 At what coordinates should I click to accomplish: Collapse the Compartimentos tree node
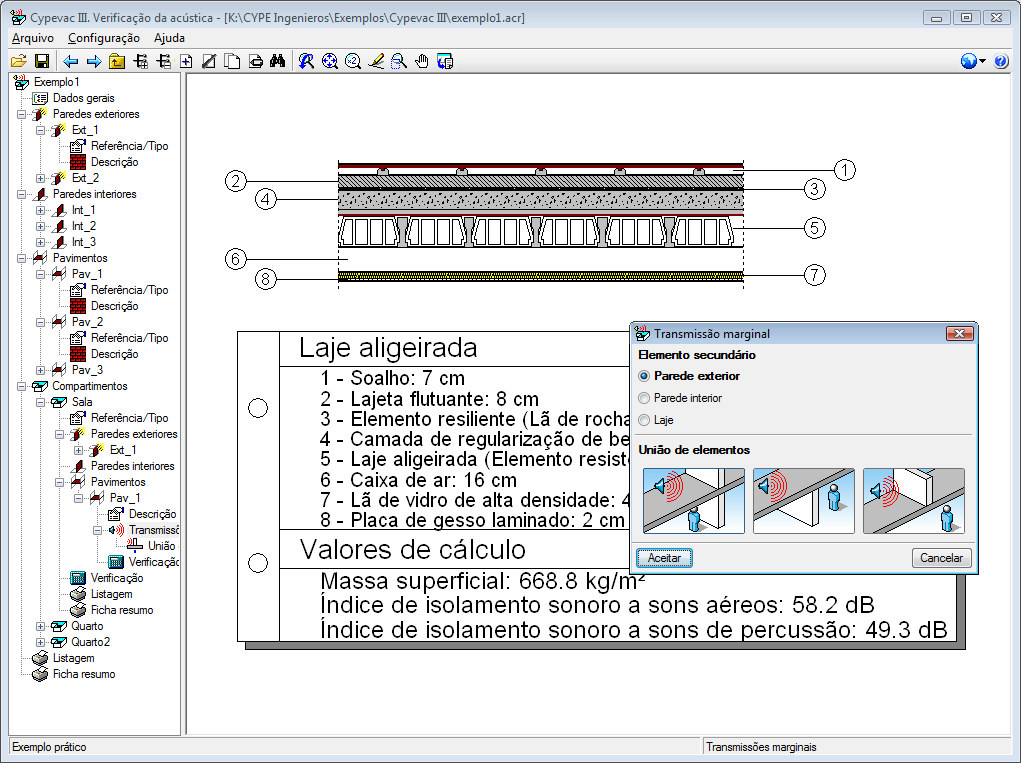point(21,386)
